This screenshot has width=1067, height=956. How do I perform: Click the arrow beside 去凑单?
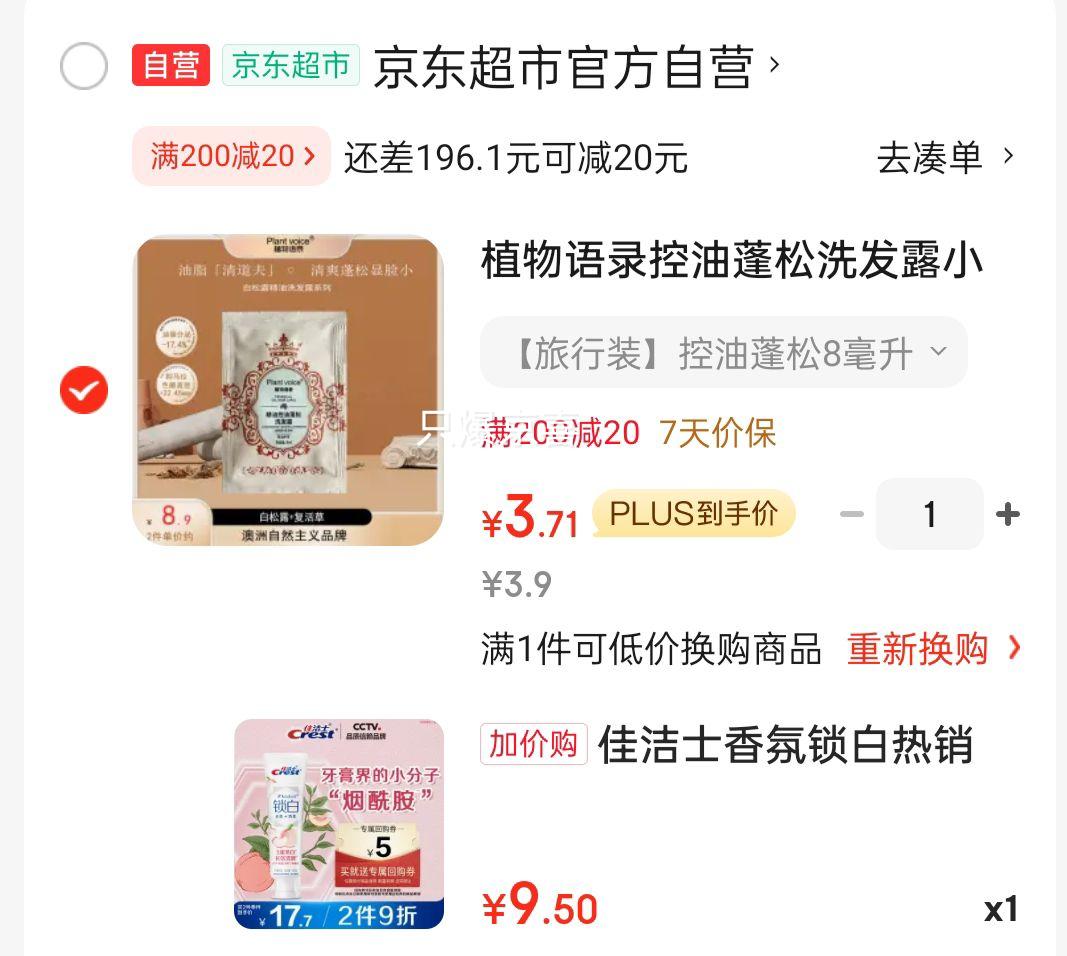(x=1008, y=156)
